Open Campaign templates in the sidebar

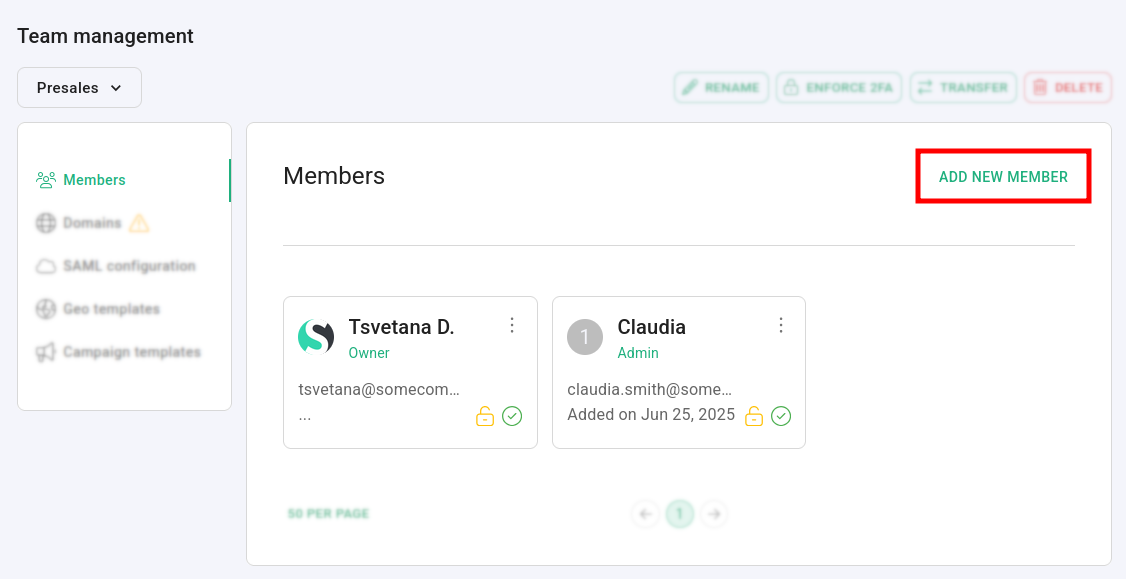click(x=131, y=352)
